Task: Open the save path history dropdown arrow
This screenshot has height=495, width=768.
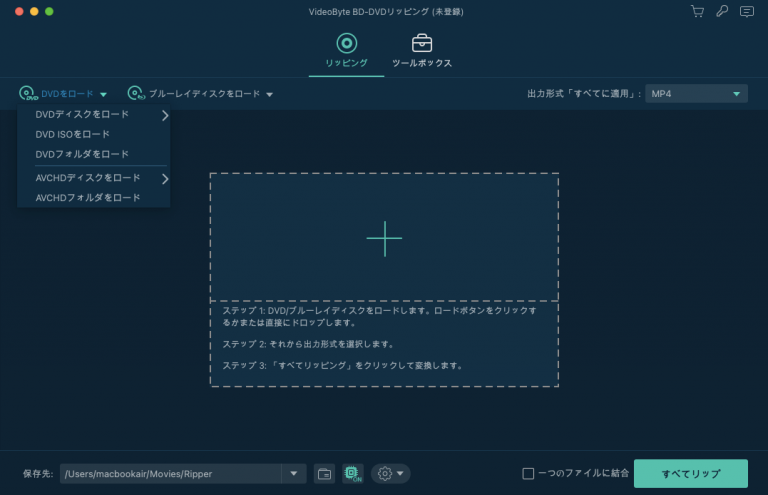Action: [293, 473]
